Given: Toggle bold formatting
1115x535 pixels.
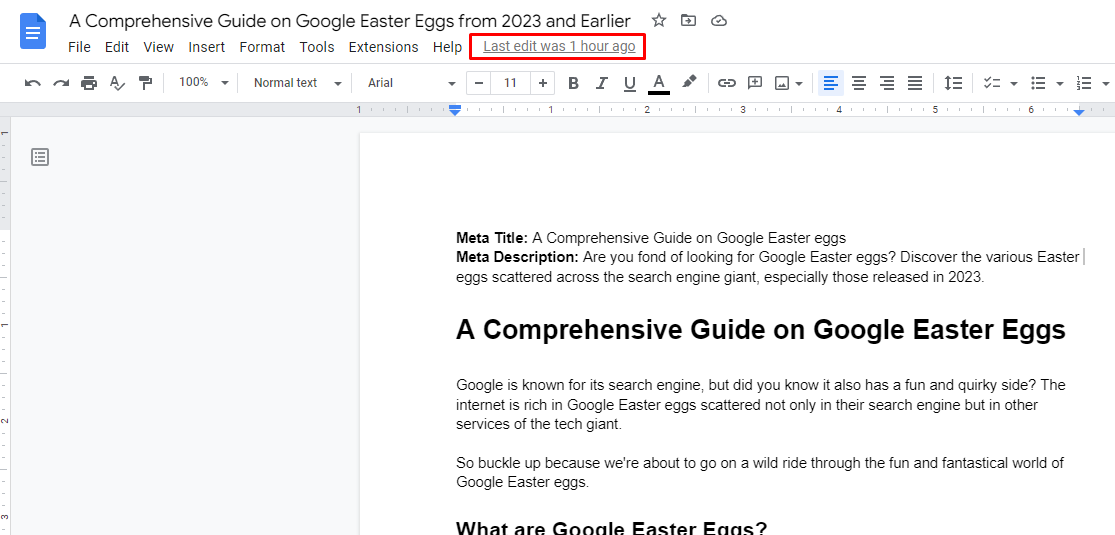Looking at the screenshot, I should tap(573, 83).
